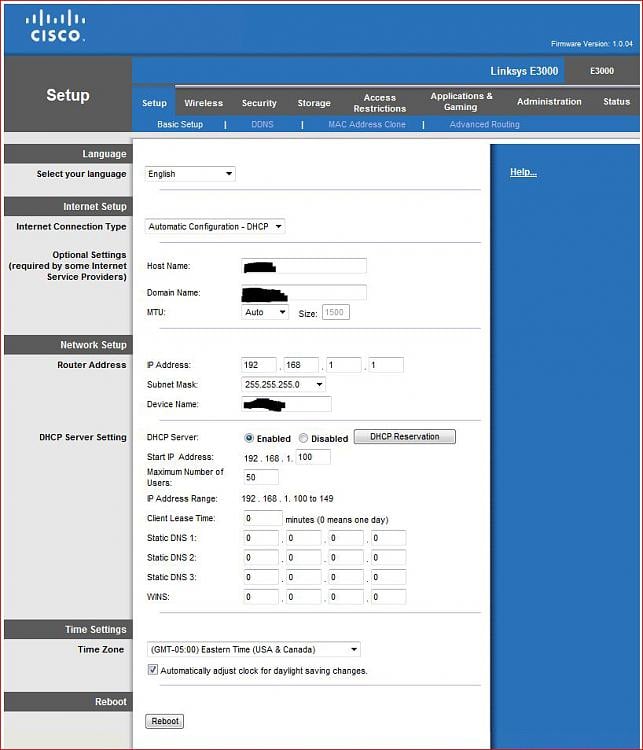Screen dimensions: 643x750
Task: Open the Applications & Gaming tab
Action: [461, 101]
